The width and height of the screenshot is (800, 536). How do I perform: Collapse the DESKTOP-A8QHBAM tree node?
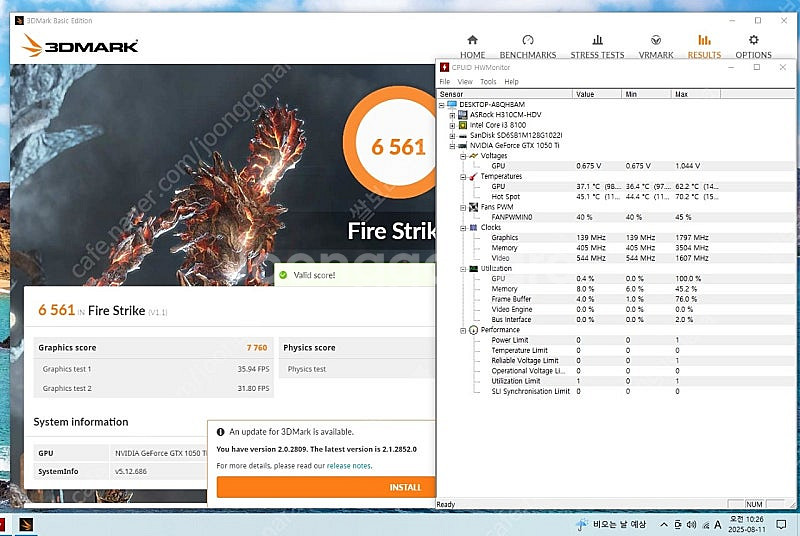tap(441, 105)
